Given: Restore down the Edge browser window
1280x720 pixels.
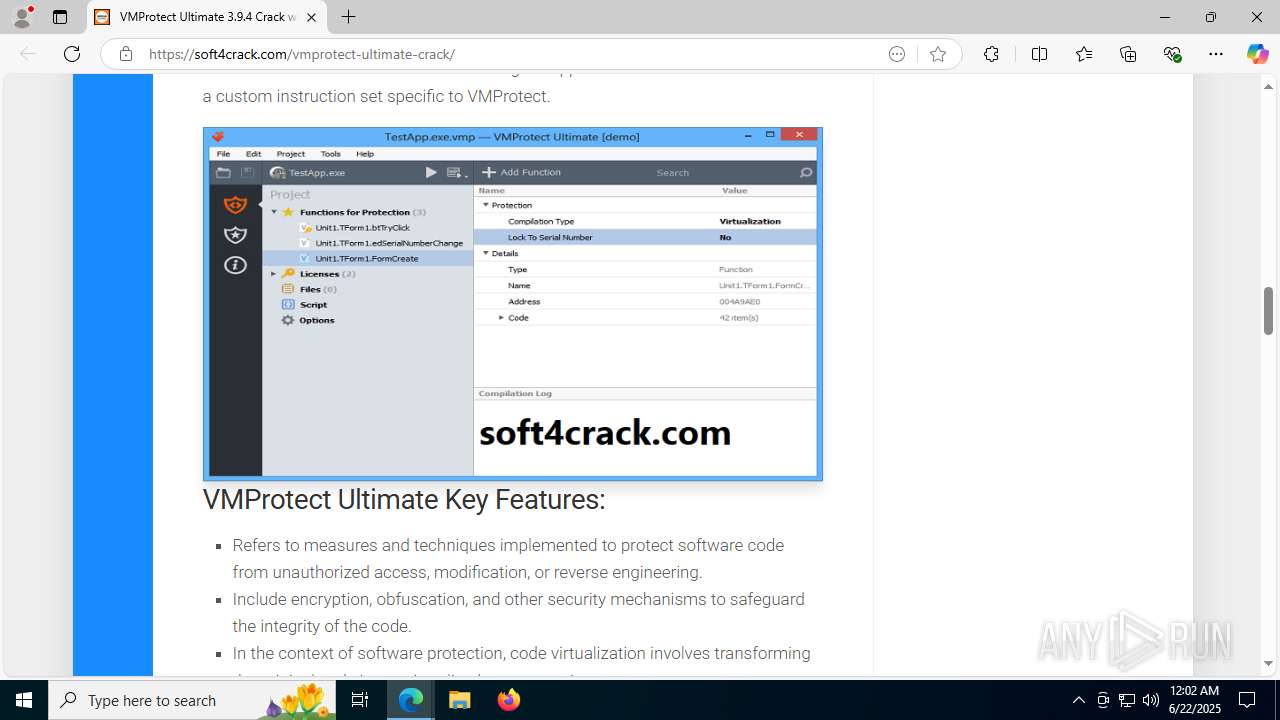Looking at the screenshot, I should (x=1210, y=17).
